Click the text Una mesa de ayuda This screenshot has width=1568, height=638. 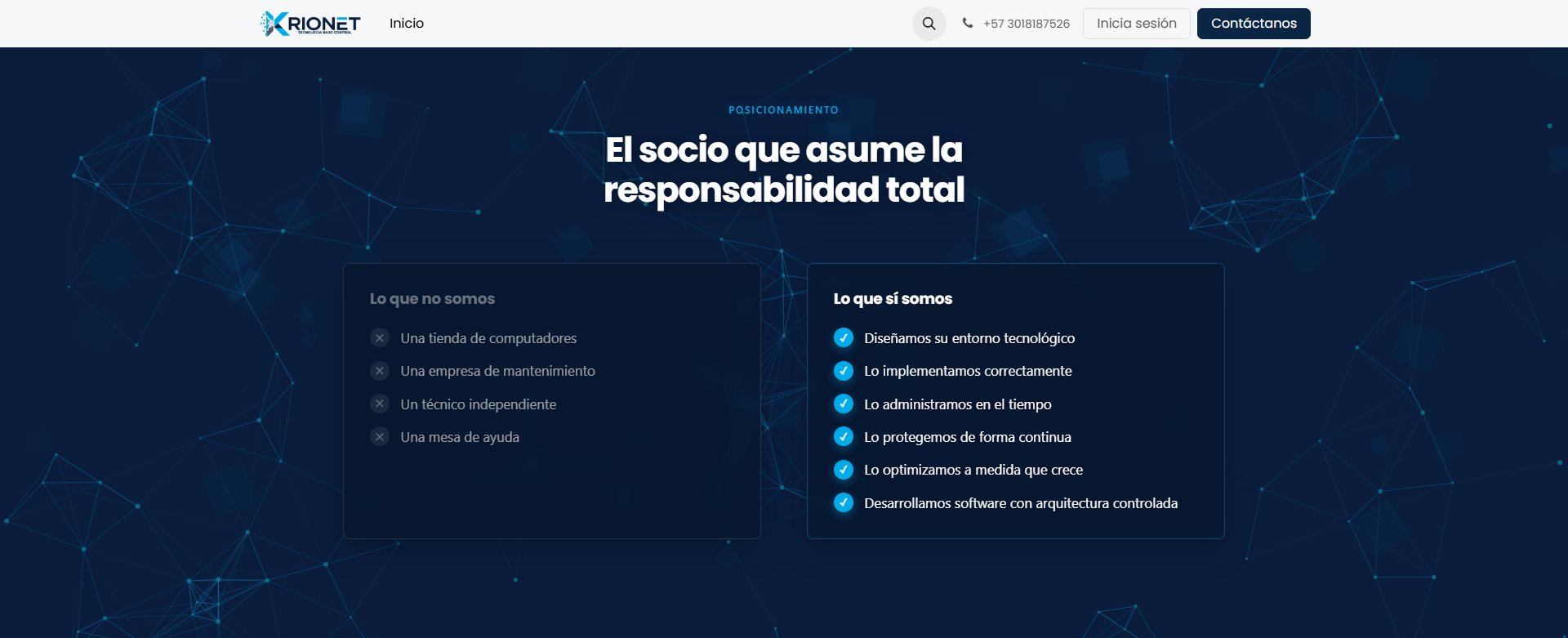(x=460, y=437)
